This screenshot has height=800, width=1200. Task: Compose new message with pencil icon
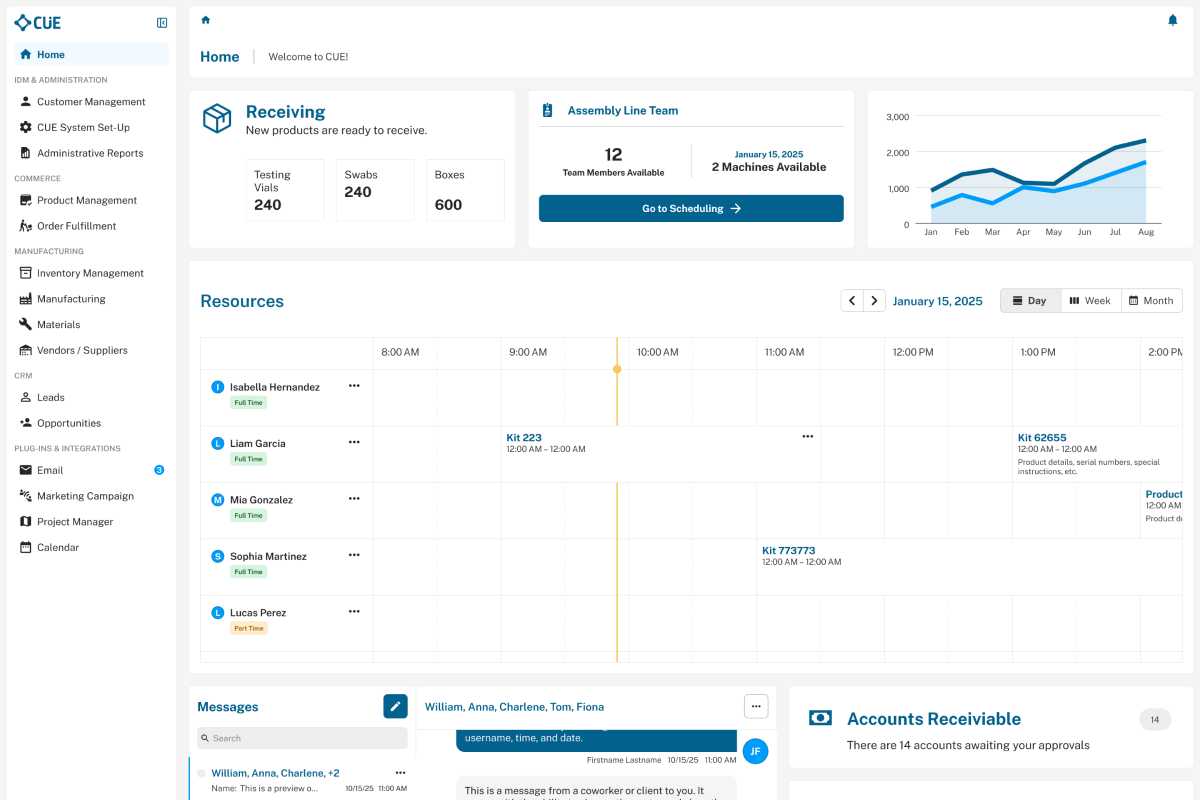[x=395, y=706]
